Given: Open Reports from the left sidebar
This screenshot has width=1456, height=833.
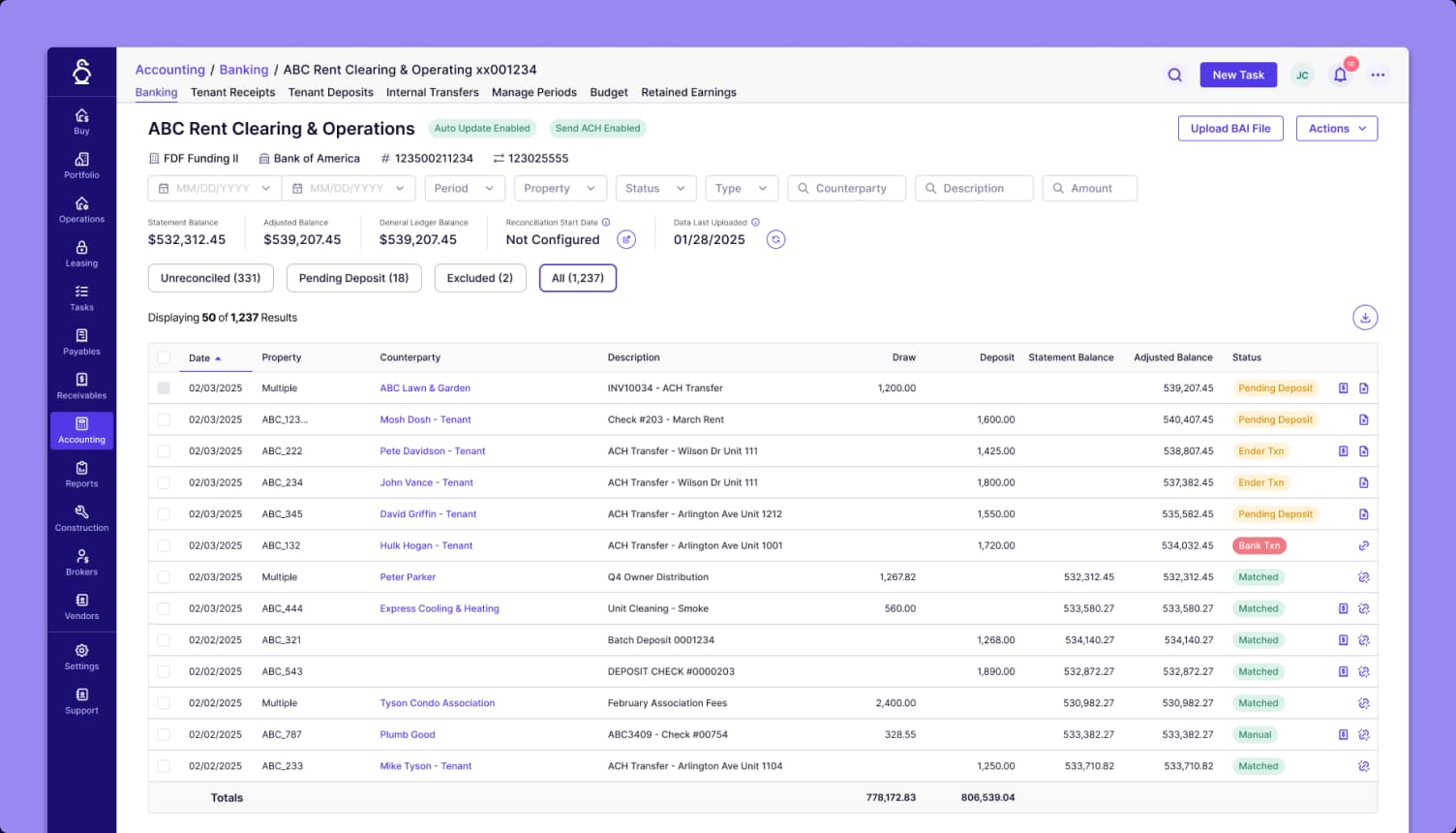Looking at the screenshot, I should (81, 473).
